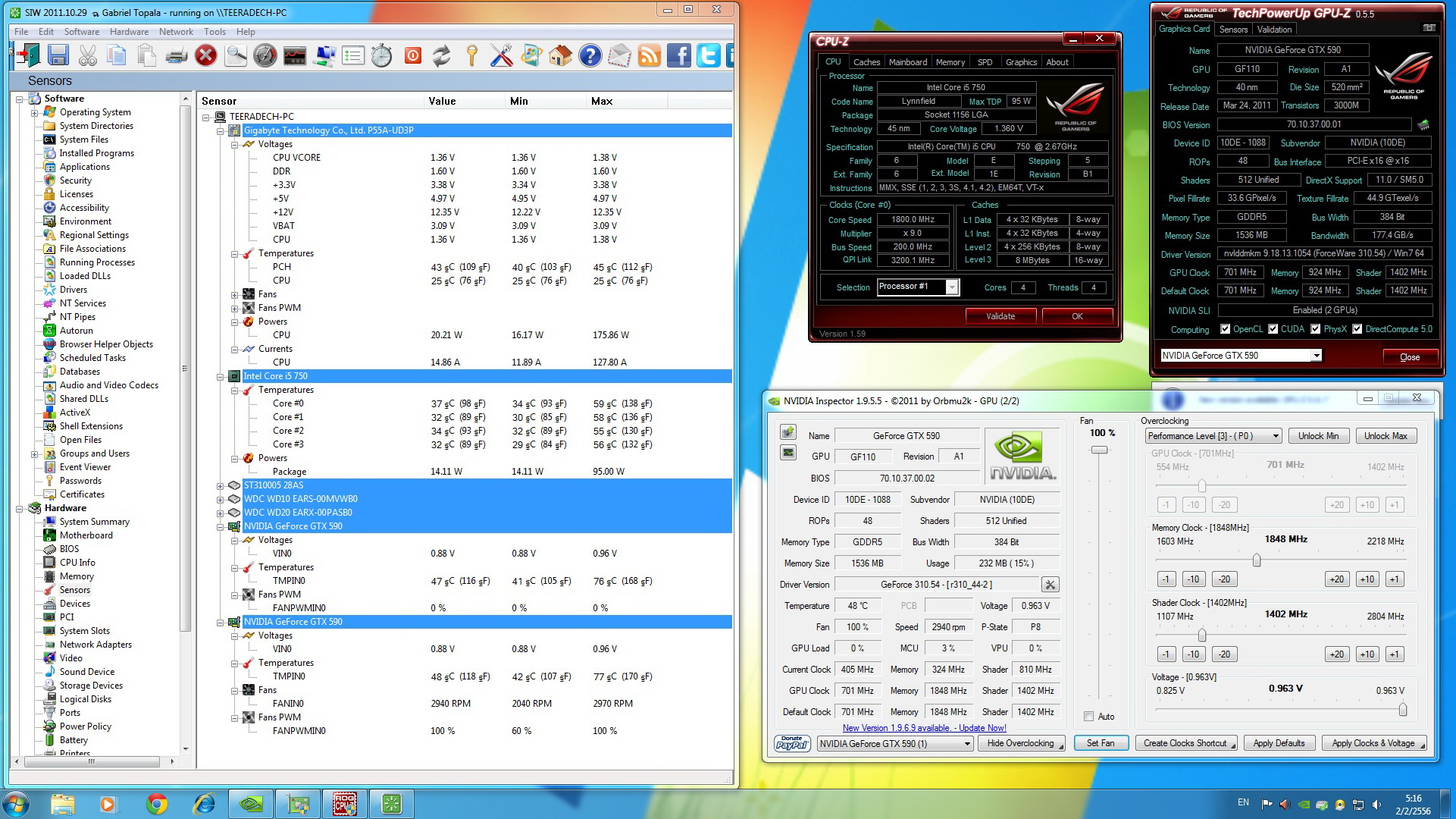The width and height of the screenshot is (1456, 819).
Task: Click the gold key toolbar icon
Action: click(471, 55)
